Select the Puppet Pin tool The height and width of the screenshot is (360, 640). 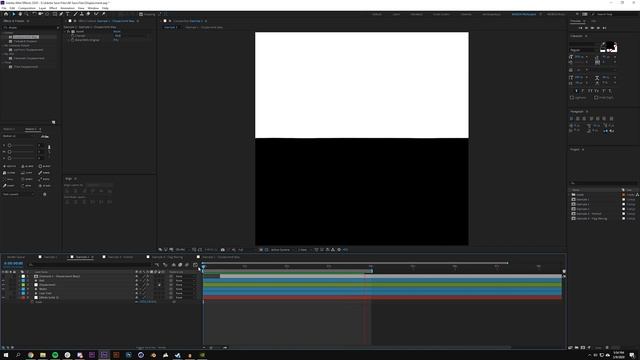click(104, 14)
